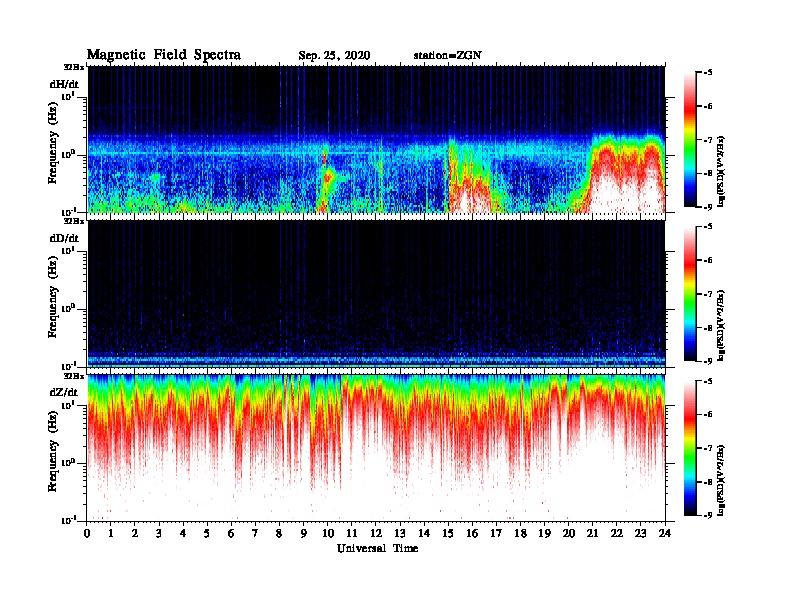
Task: Select the dH/dt panel label
Action: pyautogui.click(x=64, y=84)
